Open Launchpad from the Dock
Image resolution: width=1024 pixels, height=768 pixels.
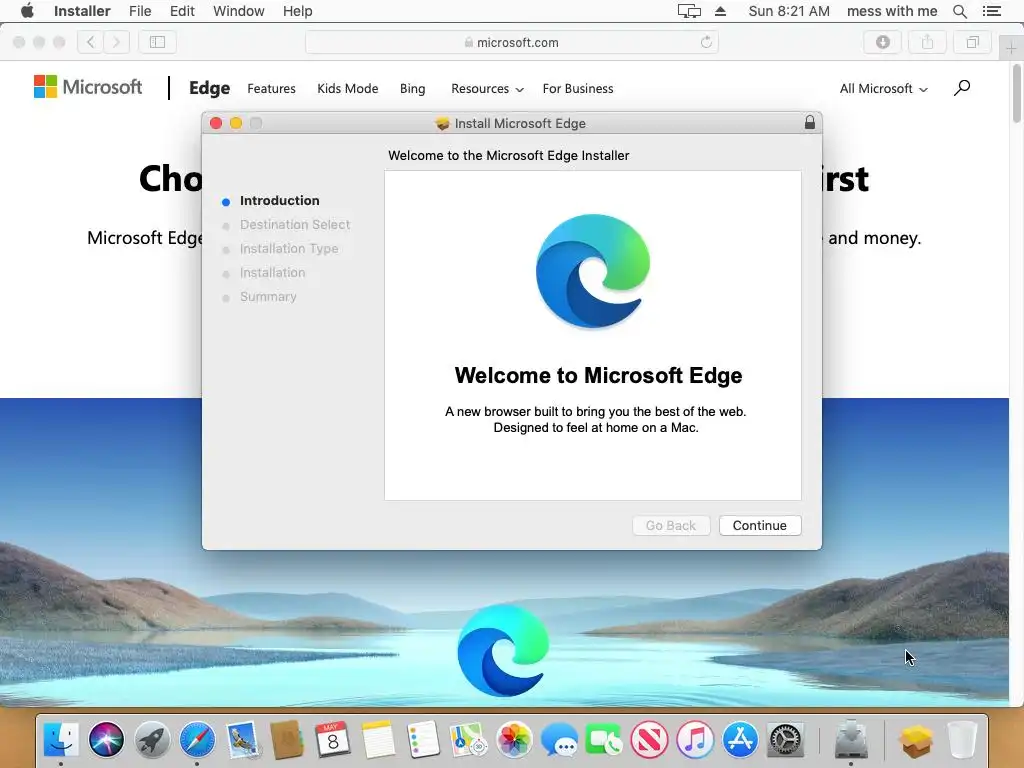(152, 740)
